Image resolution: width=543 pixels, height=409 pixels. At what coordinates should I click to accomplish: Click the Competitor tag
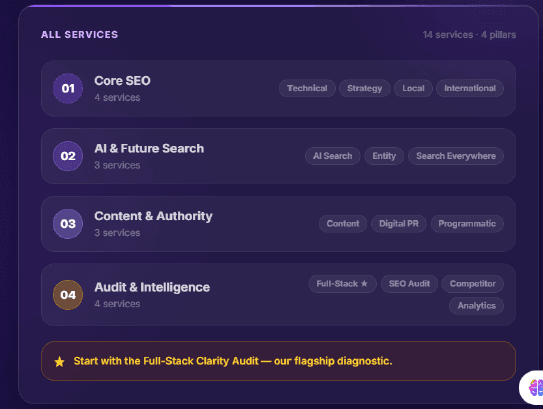point(473,284)
